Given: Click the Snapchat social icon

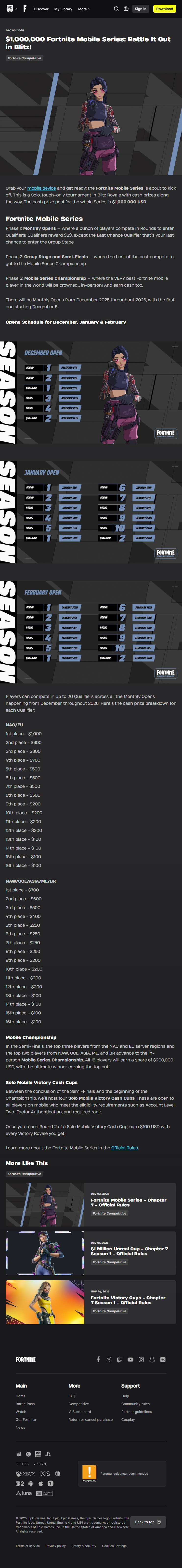Looking at the screenshot, I should (152, 1359).
